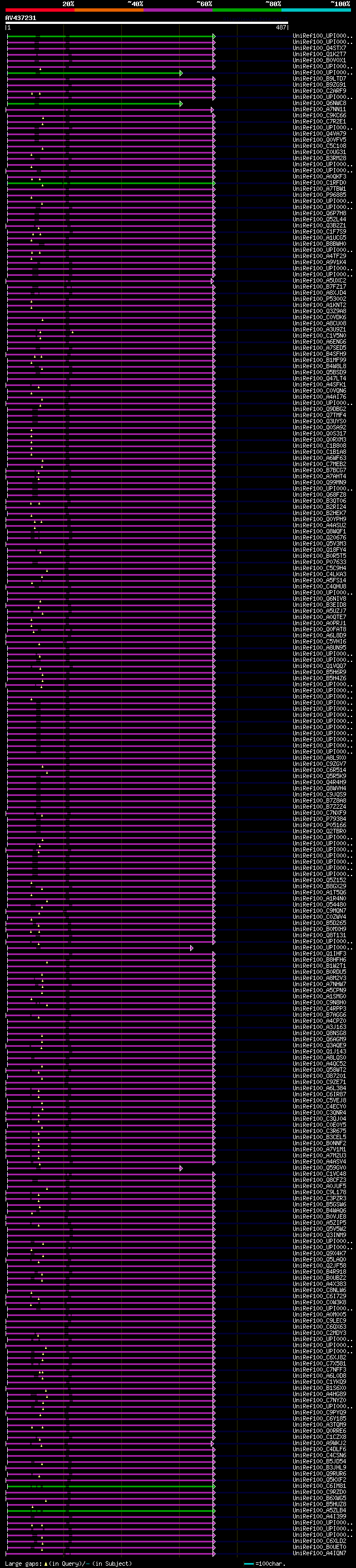Screen dimensions: 356x1568
Task: Select the UniRef100_A5ZLB4 label
Action: [x=319, y=1511]
